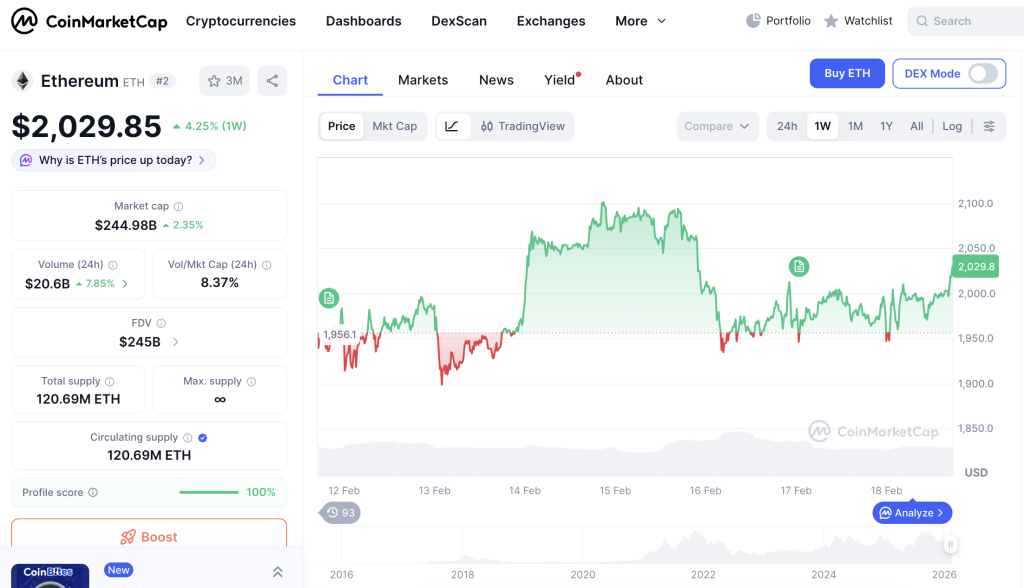Click the green 2,029.8 price label
This screenshot has height=588, width=1024.
[976, 267]
